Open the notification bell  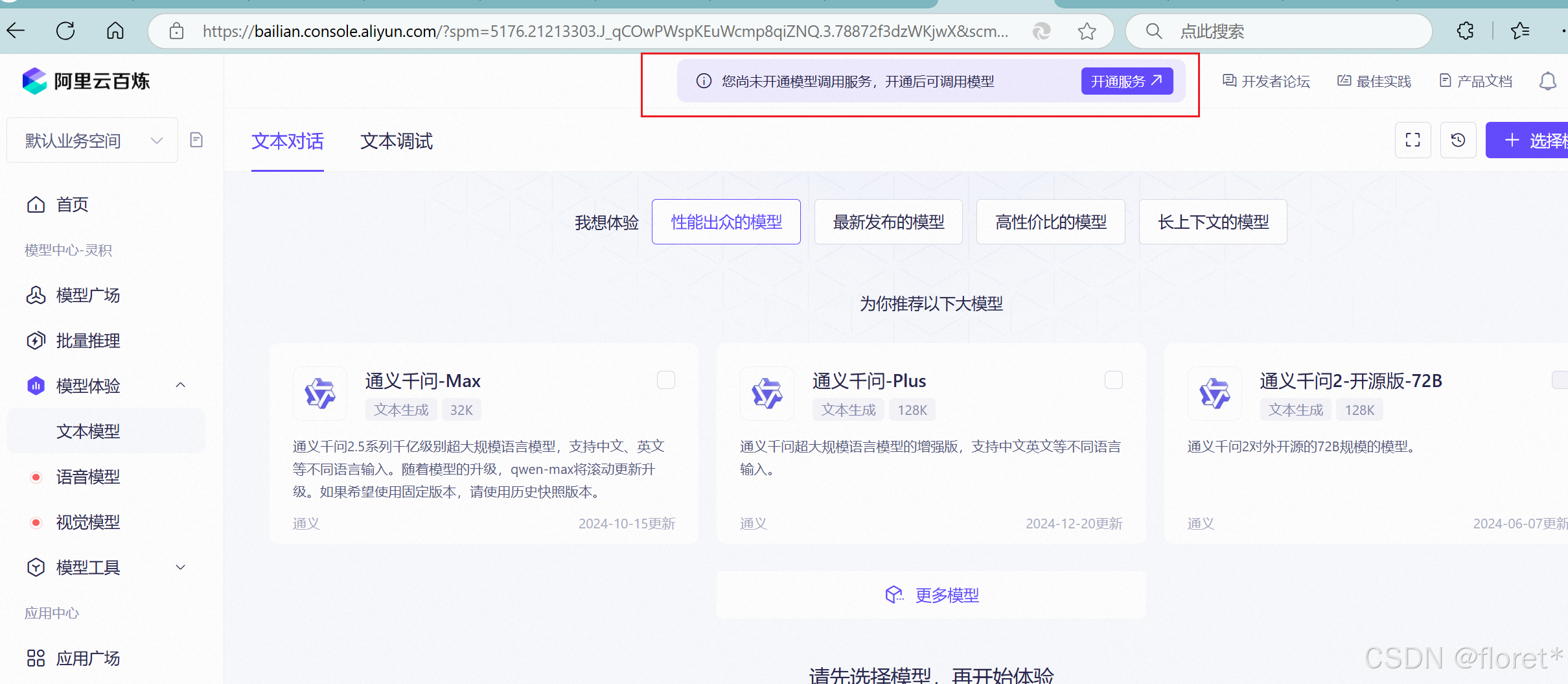pos(1547,81)
